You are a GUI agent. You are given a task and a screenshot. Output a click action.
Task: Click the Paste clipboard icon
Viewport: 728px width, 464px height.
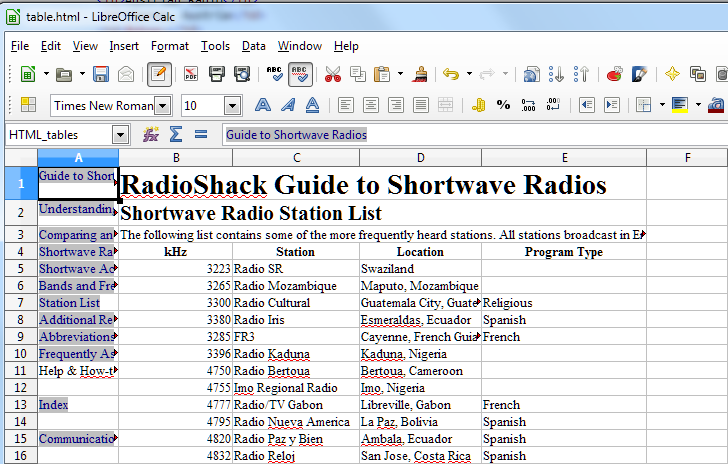tap(382, 74)
